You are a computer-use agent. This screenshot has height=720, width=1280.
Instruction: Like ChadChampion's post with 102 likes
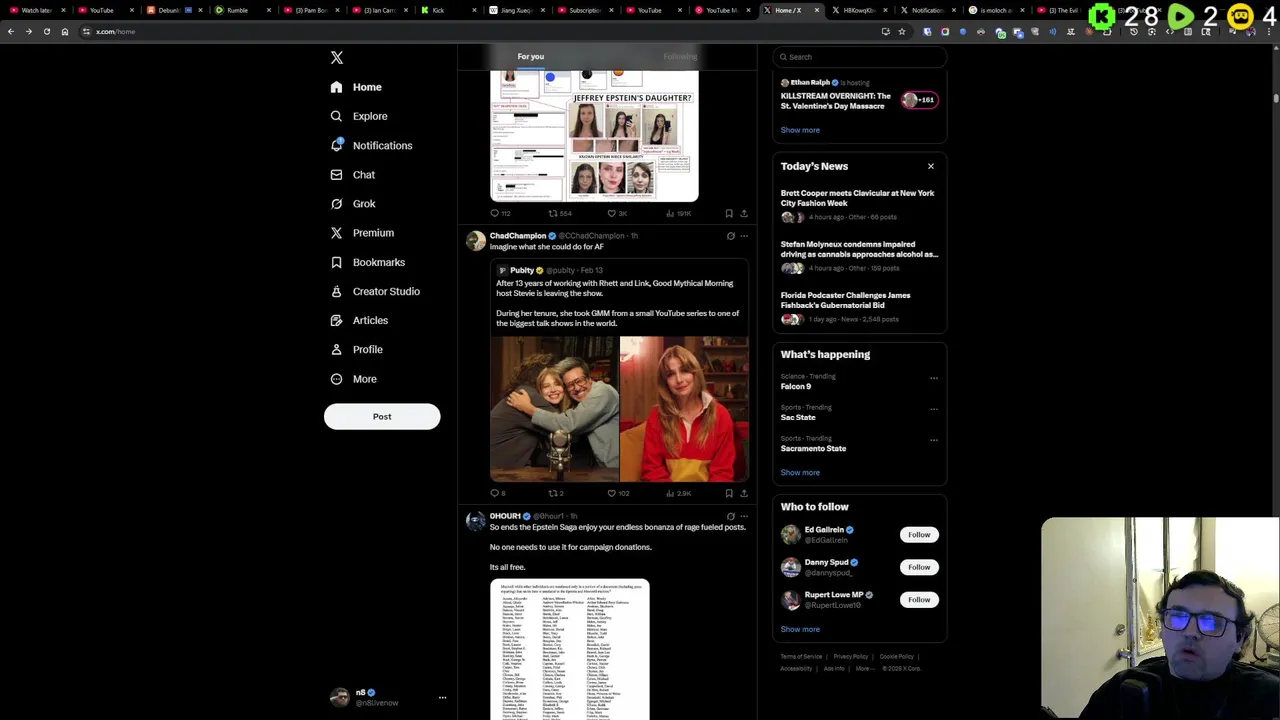point(618,493)
